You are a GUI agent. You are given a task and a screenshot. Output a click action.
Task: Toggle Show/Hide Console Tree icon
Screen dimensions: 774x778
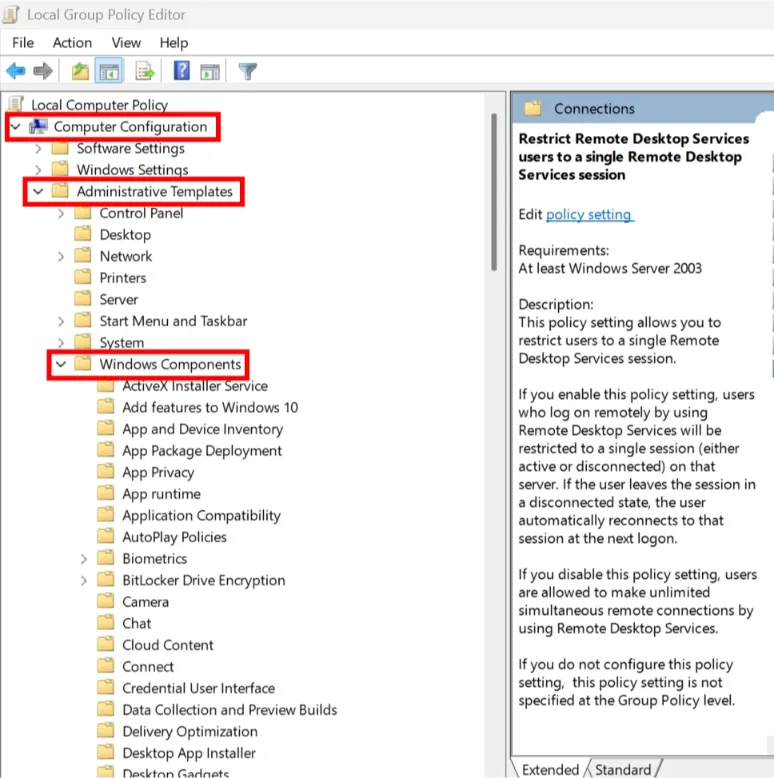click(x=109, y=71)
